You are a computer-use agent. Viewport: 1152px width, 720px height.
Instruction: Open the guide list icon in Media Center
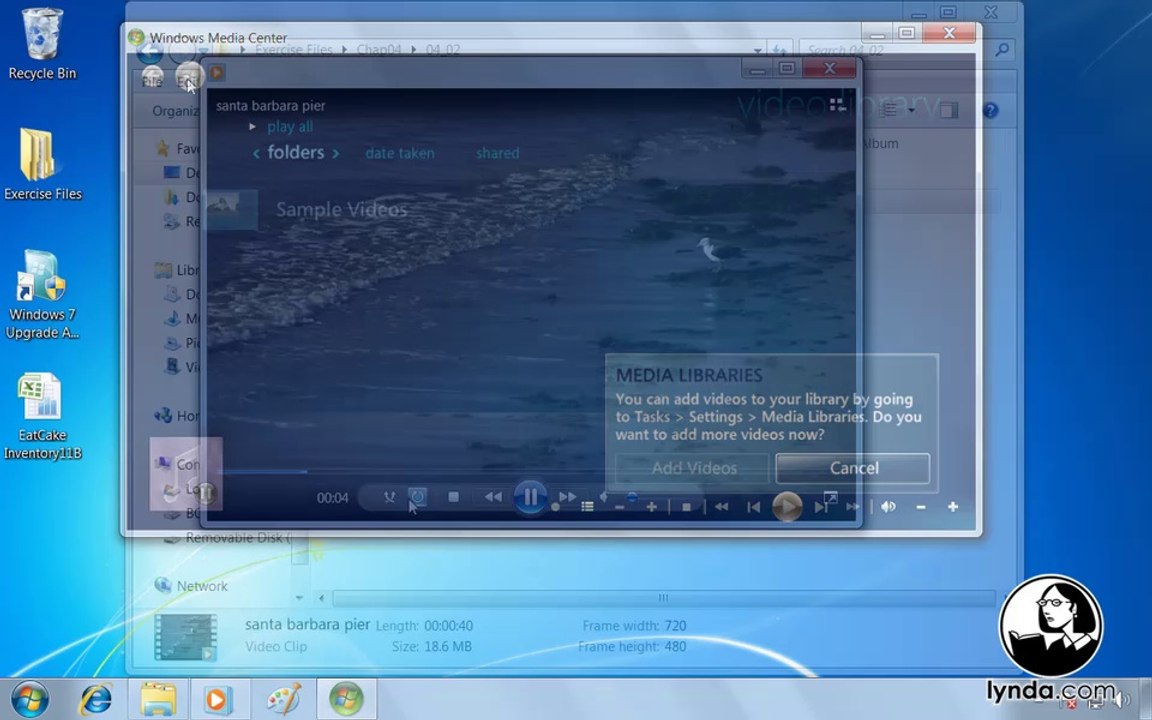[x=587, y=507]
